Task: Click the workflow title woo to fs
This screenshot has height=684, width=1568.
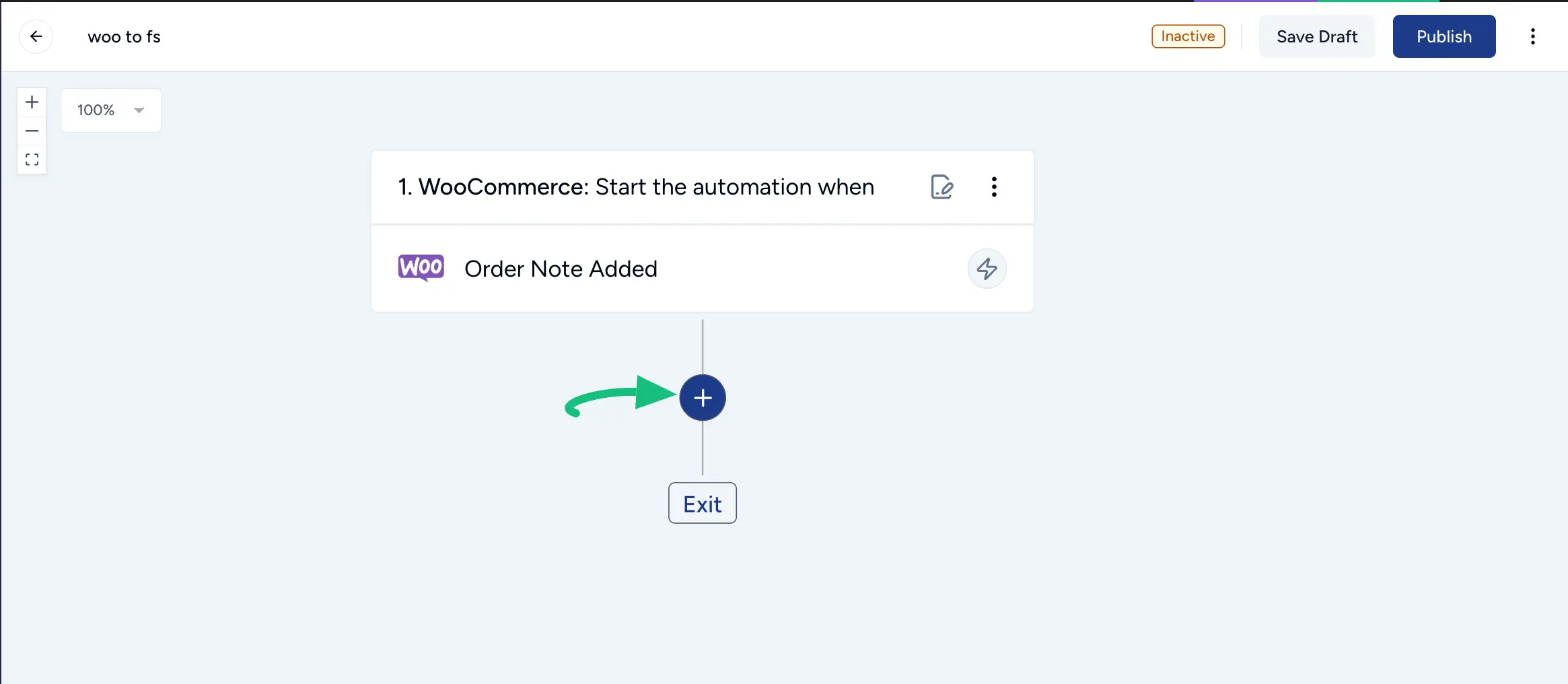Action: [124, 36]
